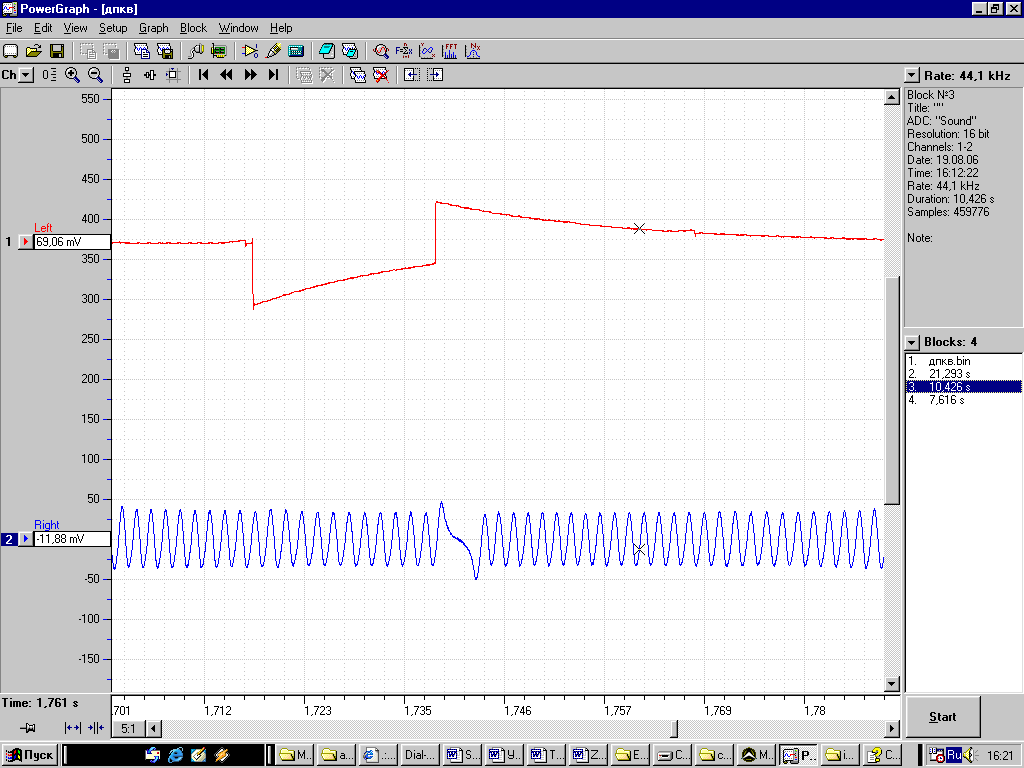The image size is (1024, 768).
Task: Click the delete block red X icon
Action: (x=381, y=75)
